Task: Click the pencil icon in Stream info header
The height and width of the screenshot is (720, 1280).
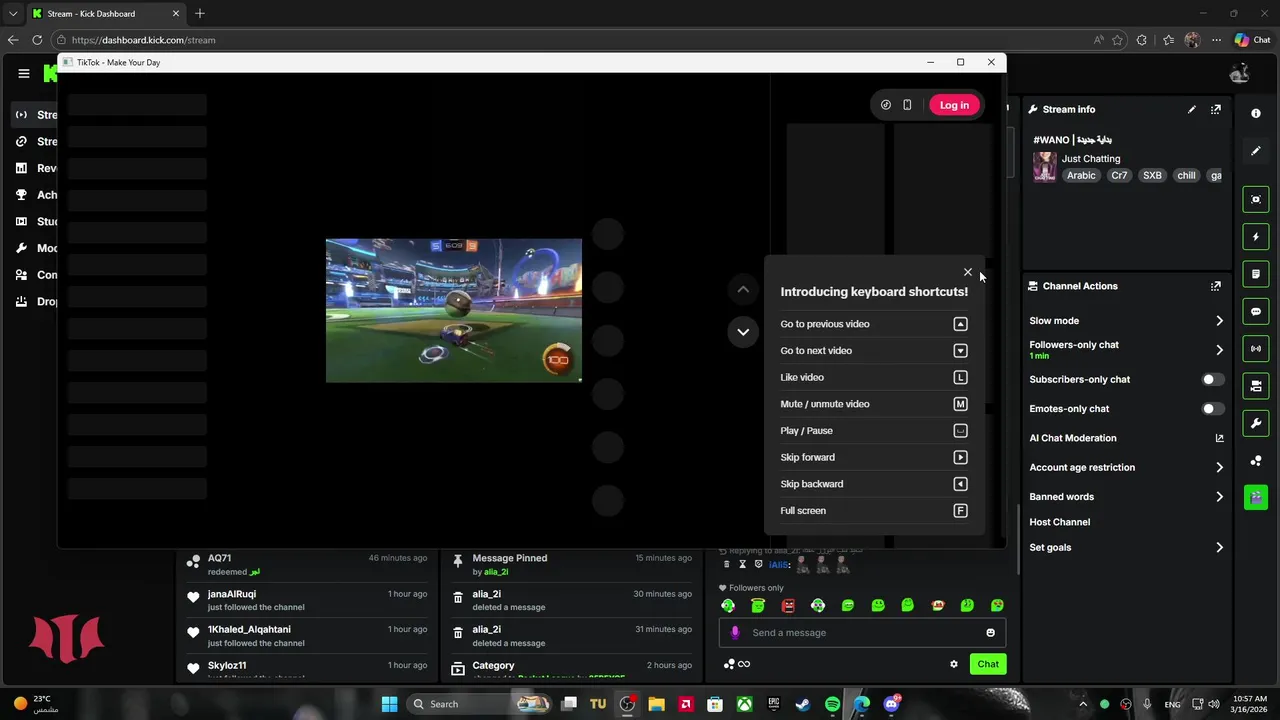Action: pyautogui.click(x=1192, y=109)
